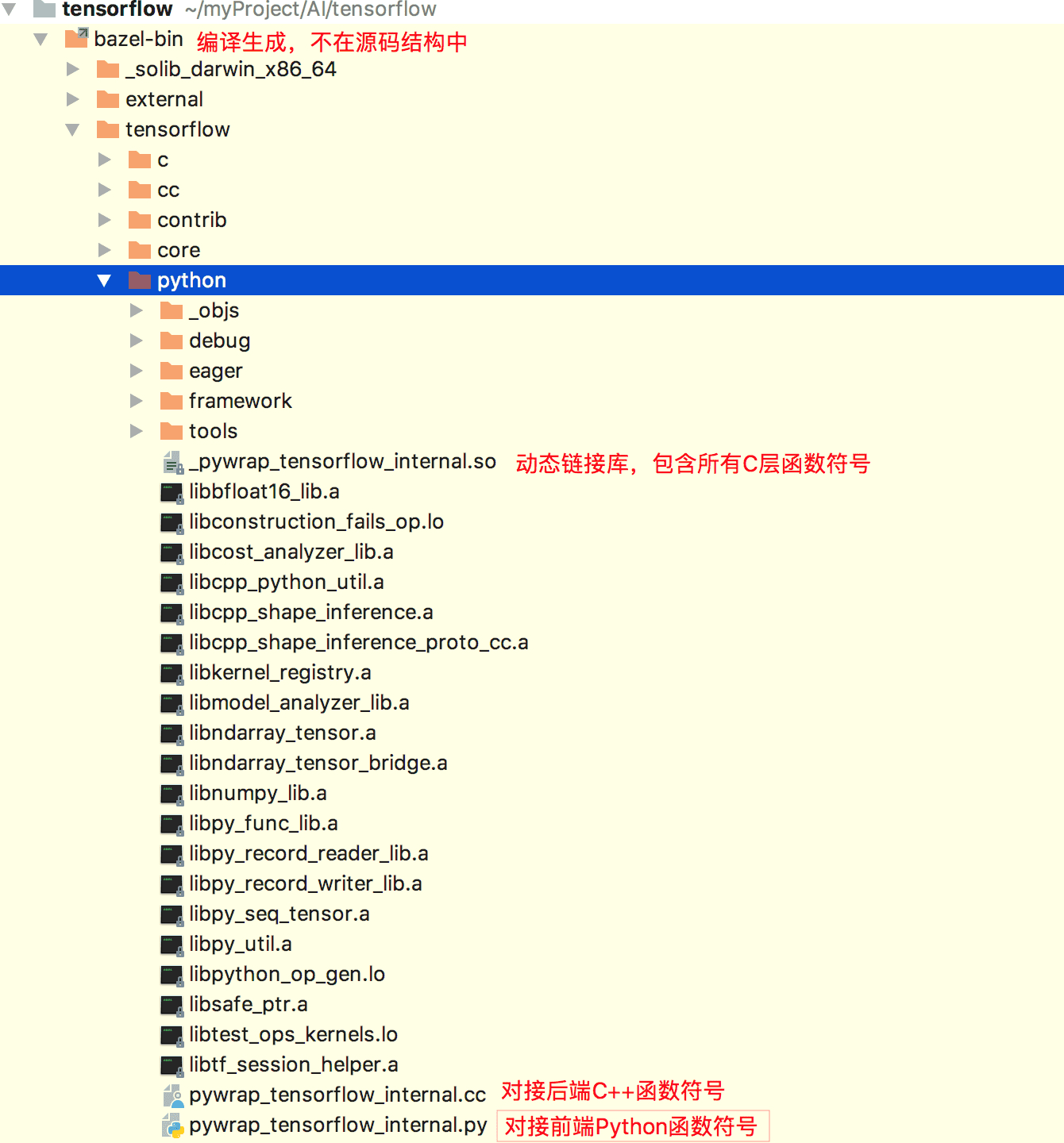Click the python folder icon
Viewport: 1064px width, 1143px height.
point(140,280)
